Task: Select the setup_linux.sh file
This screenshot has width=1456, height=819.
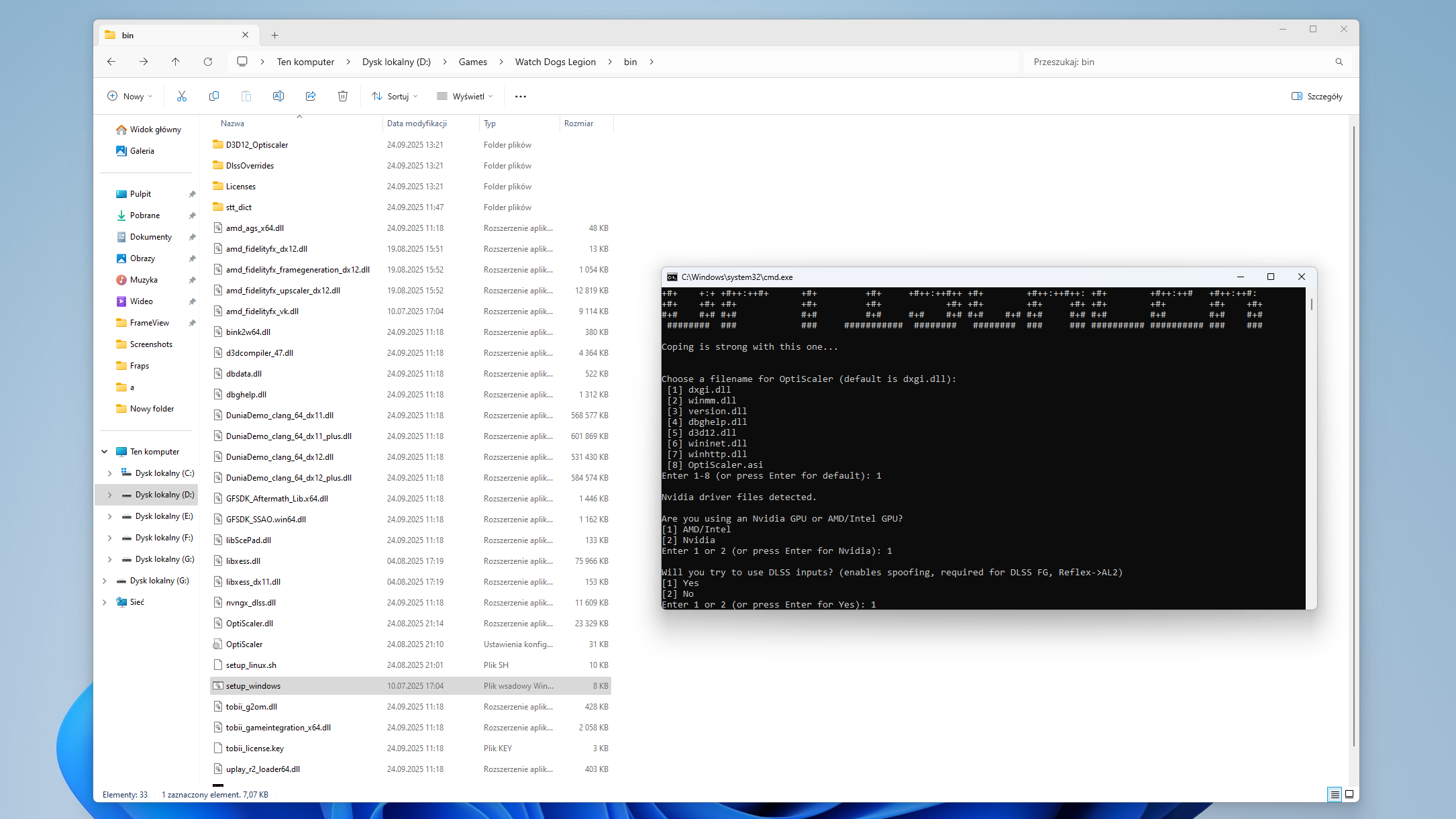Action: click(411, 665)
